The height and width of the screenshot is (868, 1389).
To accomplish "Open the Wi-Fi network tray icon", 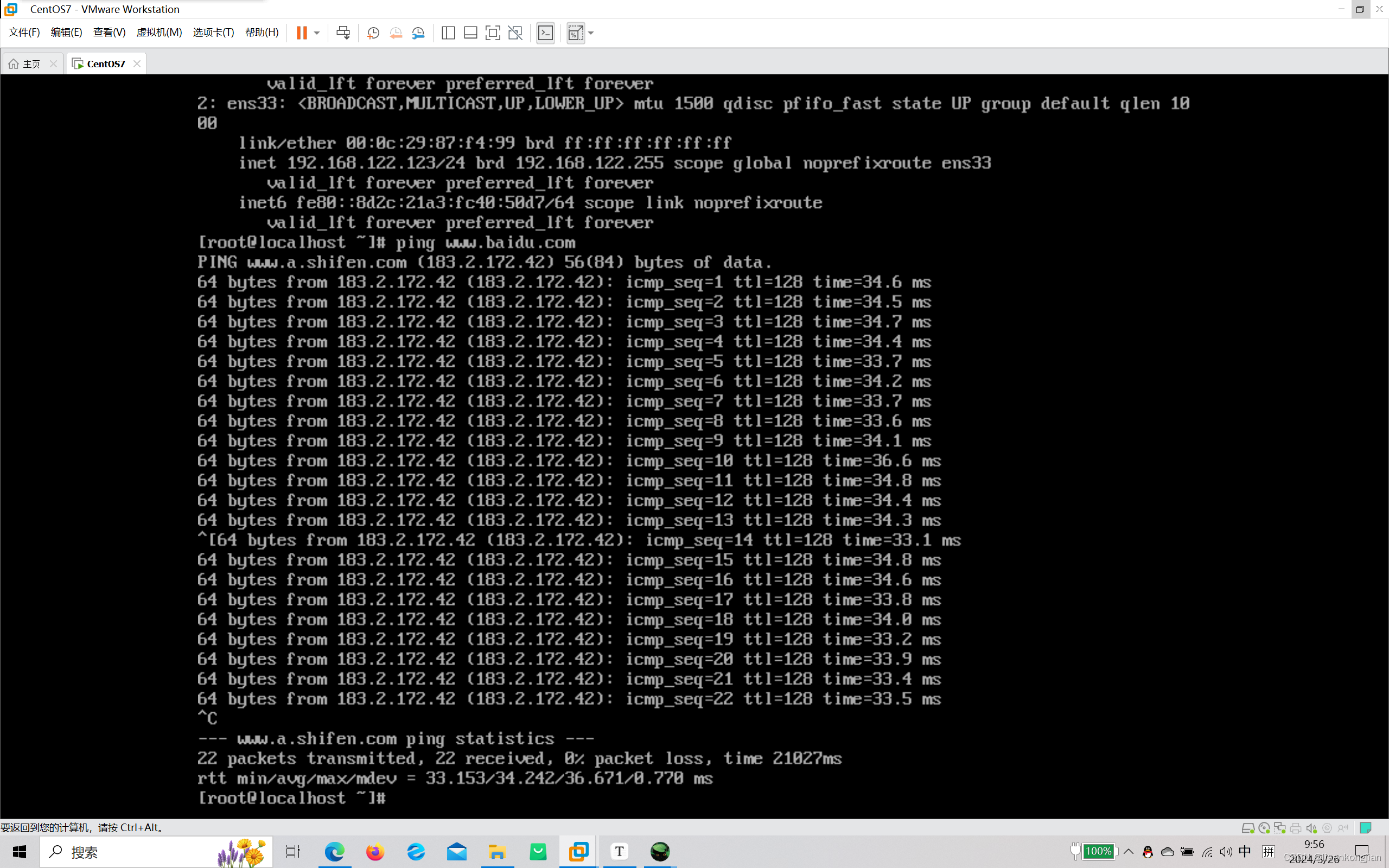I will click(1207, 852).
